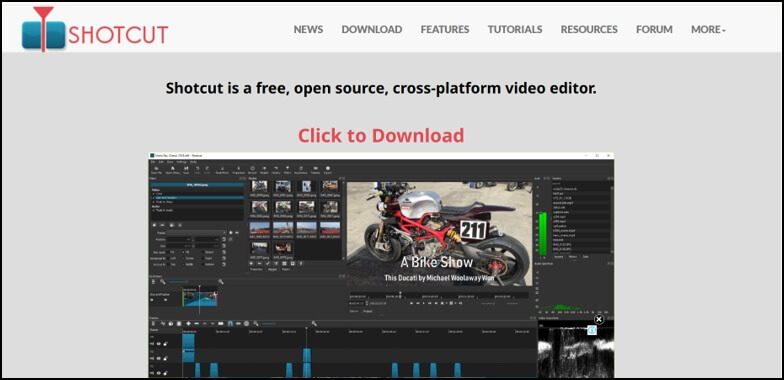Viewport: 784px width, 380px height.
Task: Toggle the Fade In Audio filter checkmark
Action: pos(154,210)
